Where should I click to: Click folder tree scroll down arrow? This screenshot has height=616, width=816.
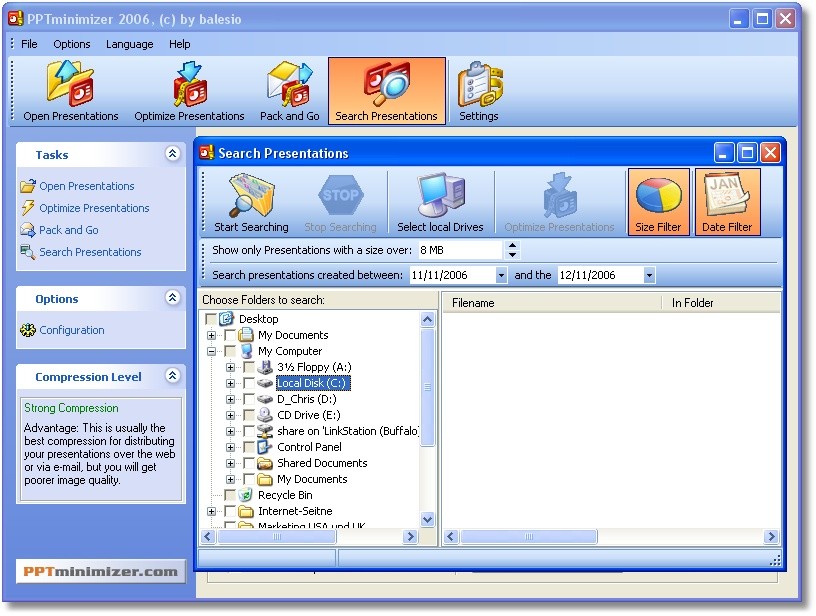(x=427, y=519)
